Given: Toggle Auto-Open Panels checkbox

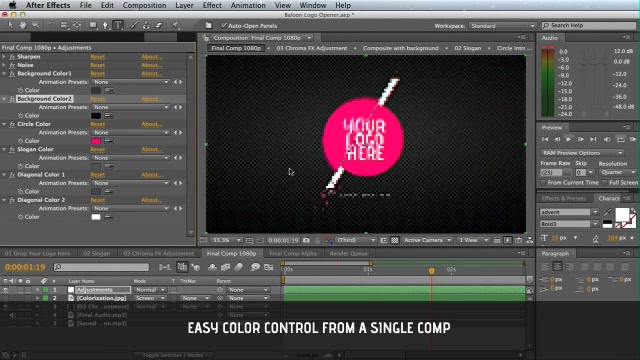Looking at the screenshot, I should click(x=224, y=25).
